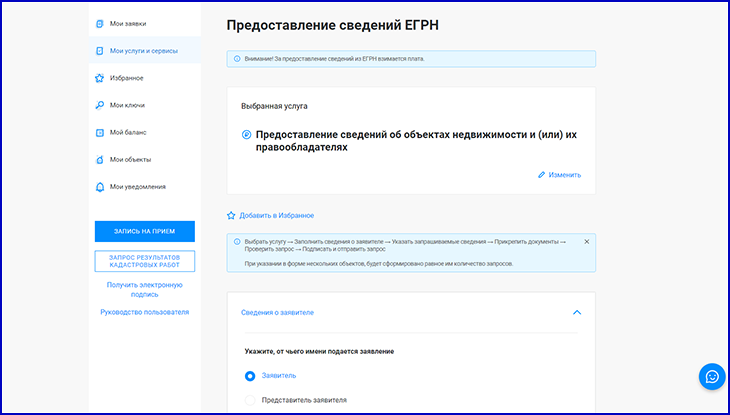Click the Мои ключи key icon

[99, 105]
